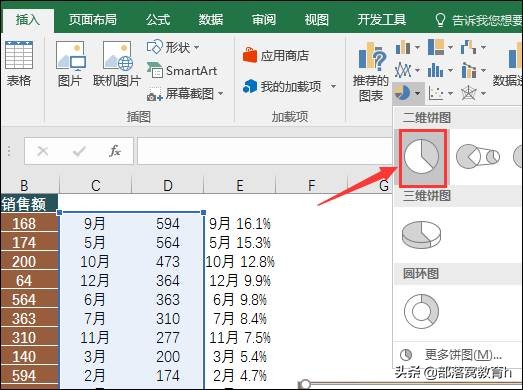Switch to the 公式 tab
Image resolution: width=523 pixels, height=390 pixels.
coord(158,20)
